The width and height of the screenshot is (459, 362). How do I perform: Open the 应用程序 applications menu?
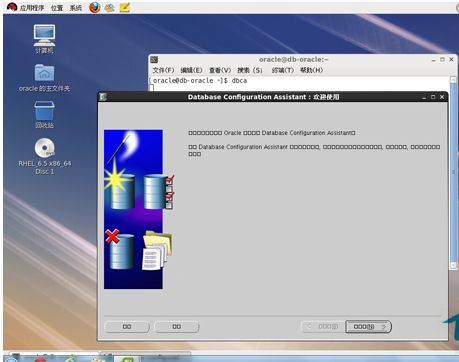point(32,8)
